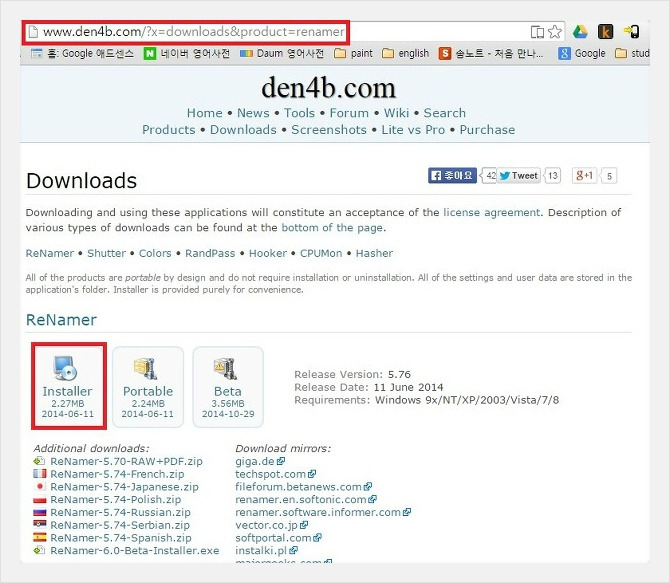
Task: Open the Daum 영어사전 bookmark
Action: point(282,53)
